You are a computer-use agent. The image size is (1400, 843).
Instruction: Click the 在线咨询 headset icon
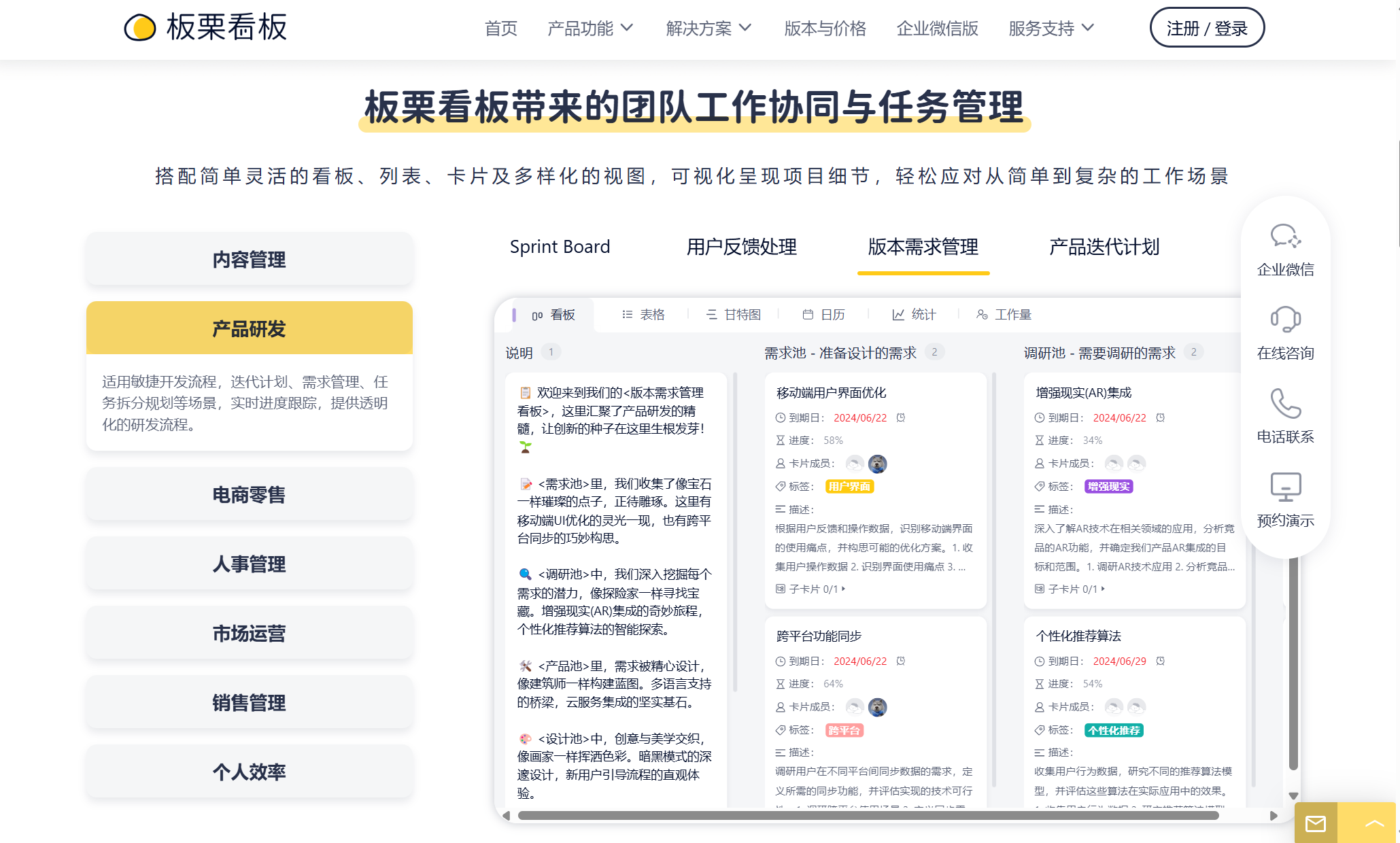pos(1285,319)
